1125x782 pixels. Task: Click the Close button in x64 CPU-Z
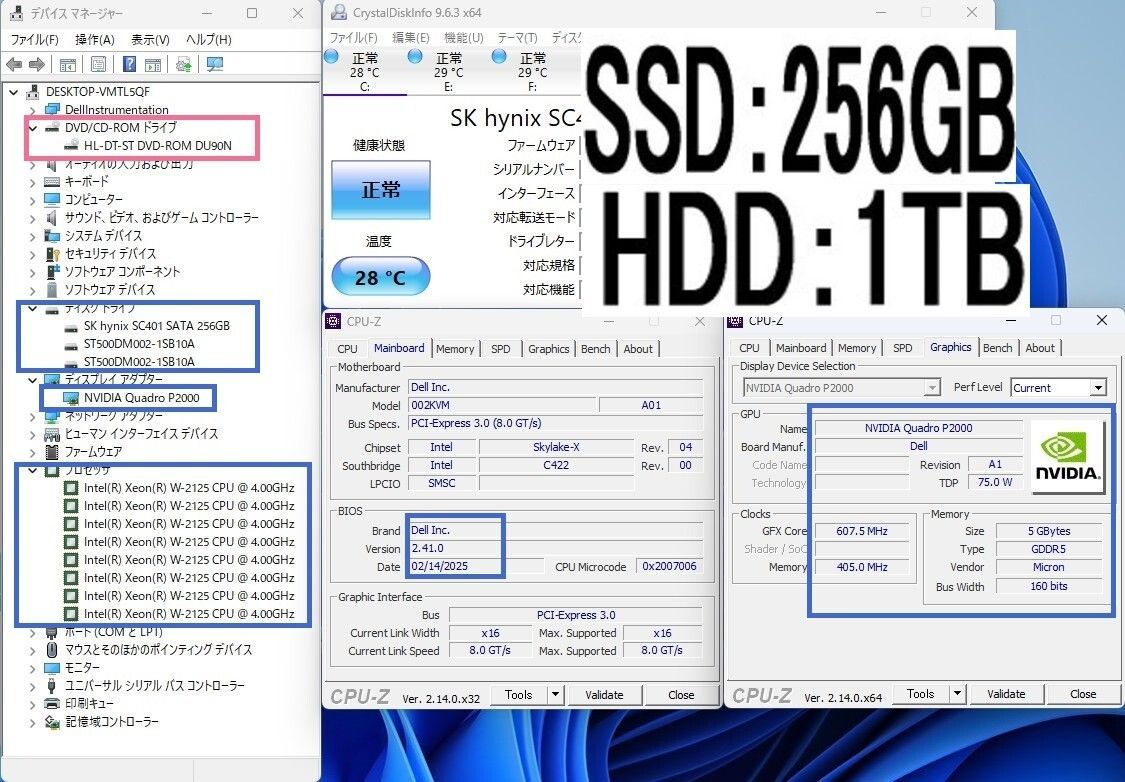pos(1083,694)
